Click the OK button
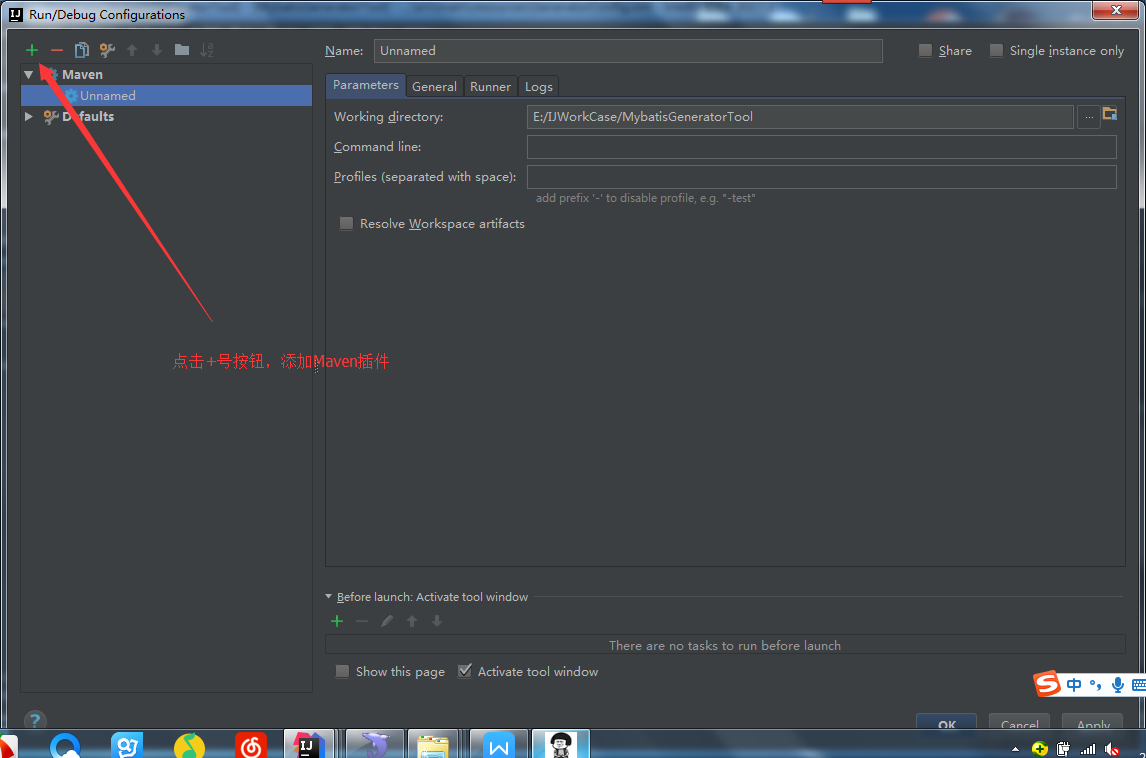The width and height of the screenshot is (1146, 758). pos(946,722)
